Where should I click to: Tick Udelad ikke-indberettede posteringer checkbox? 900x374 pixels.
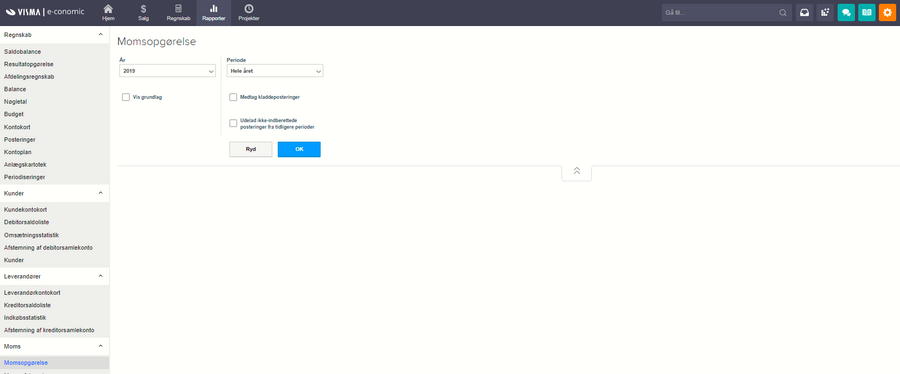(x=233, y=123)
